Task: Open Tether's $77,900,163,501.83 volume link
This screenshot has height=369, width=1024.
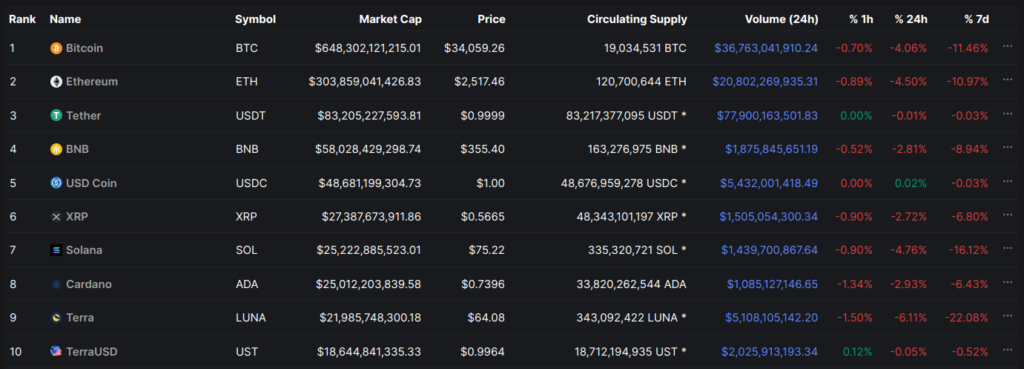Action: pos(767,116)
